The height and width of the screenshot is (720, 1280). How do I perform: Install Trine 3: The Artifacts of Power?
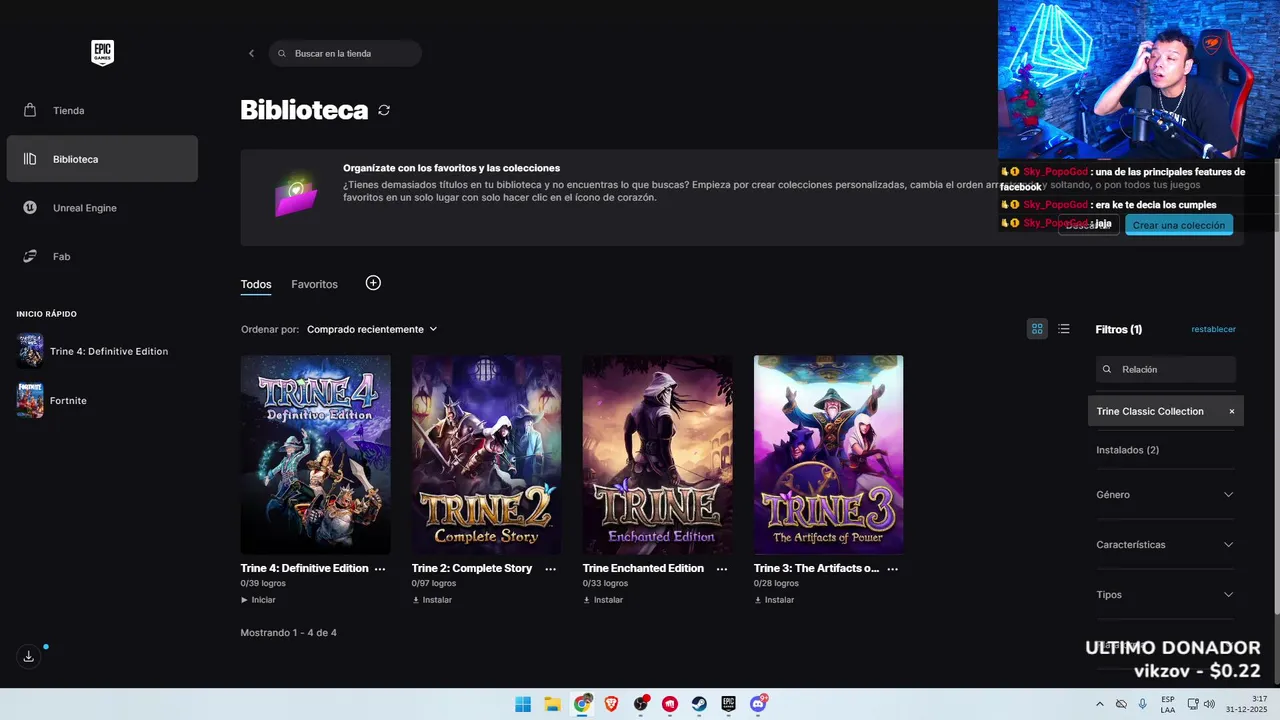point(774,600)
